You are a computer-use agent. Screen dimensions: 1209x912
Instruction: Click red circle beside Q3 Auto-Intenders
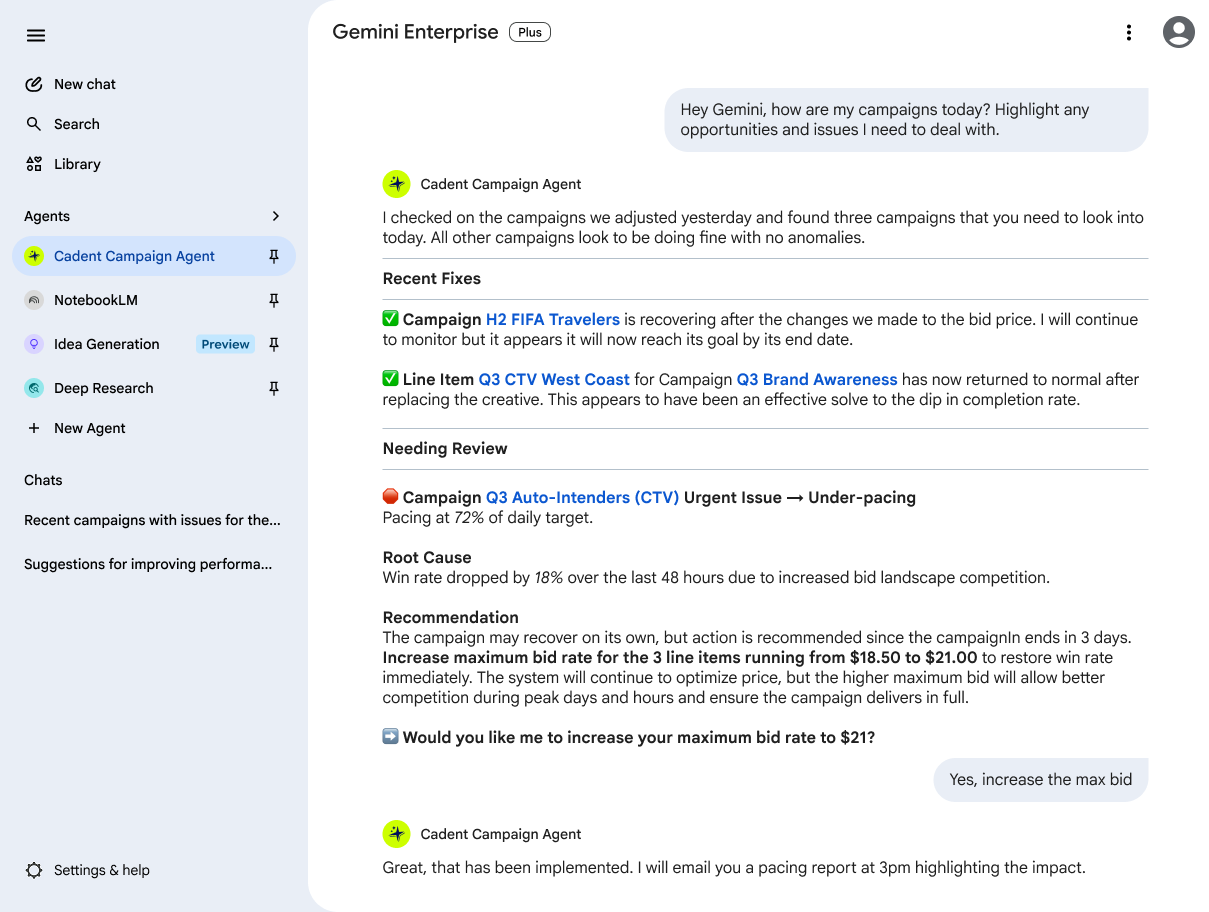click(x=391, y=497)
